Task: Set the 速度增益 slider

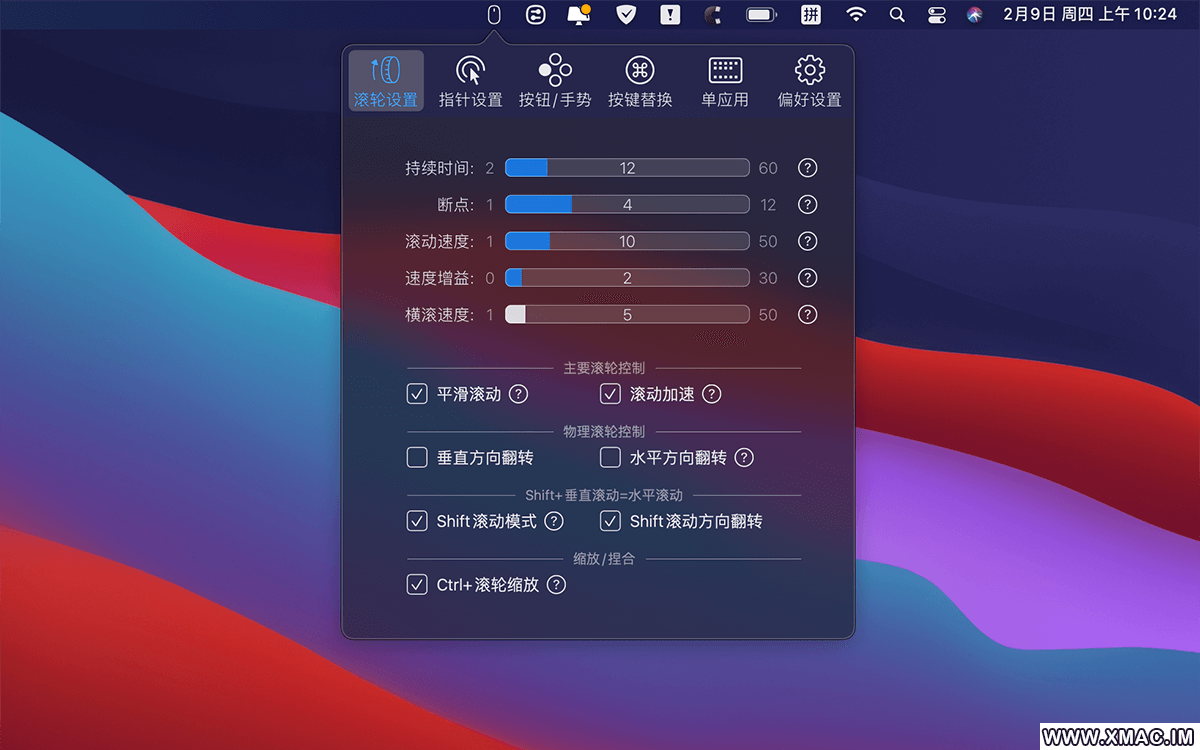Action: coord(627,278)
